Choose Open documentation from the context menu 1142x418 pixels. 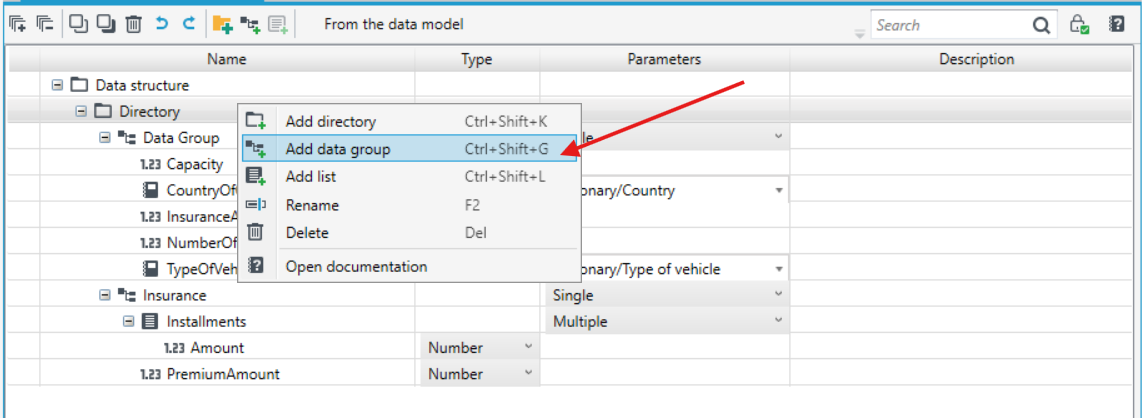click(x=409, y=267)
